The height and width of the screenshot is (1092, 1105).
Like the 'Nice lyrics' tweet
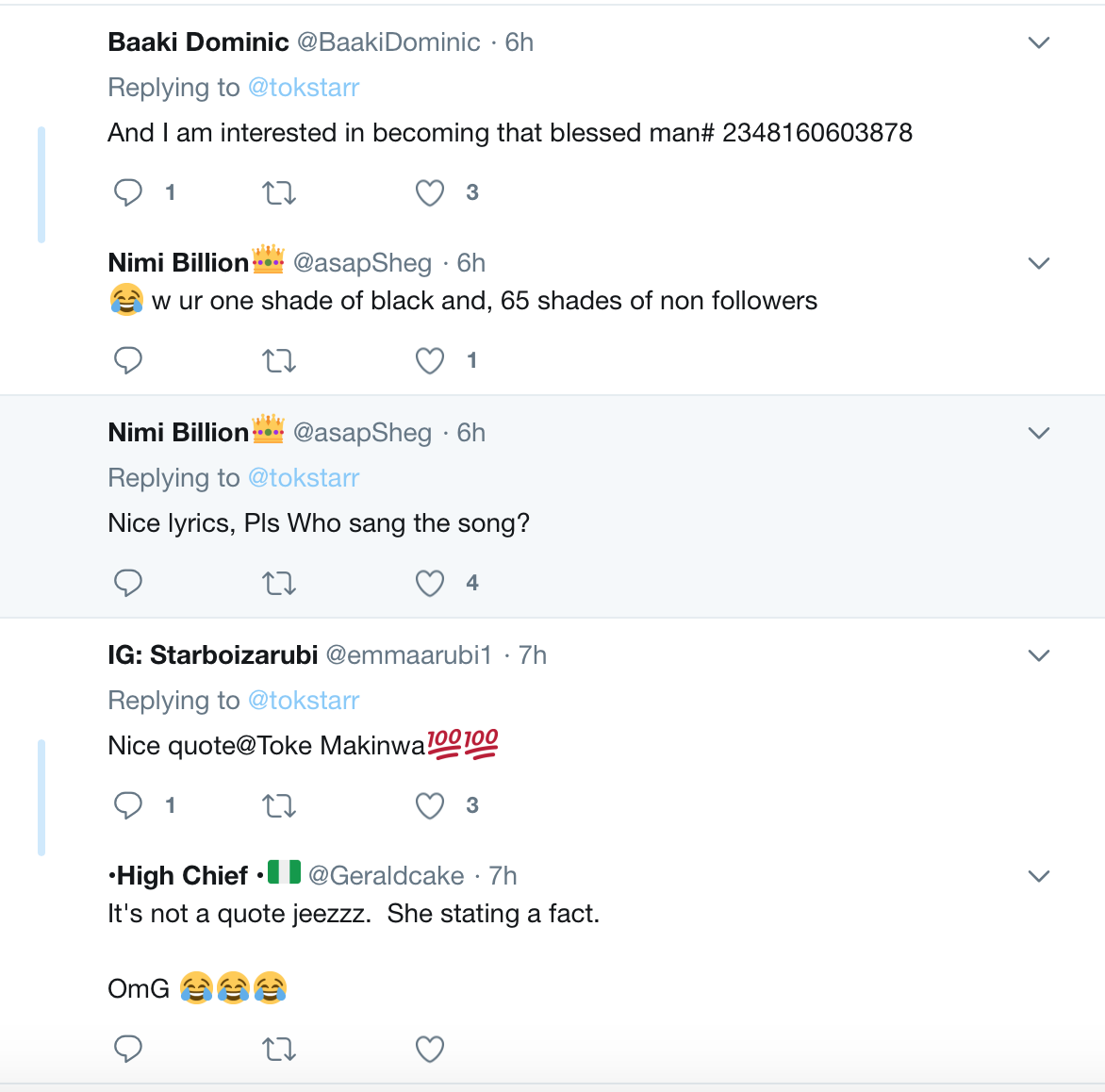[430, 584]
